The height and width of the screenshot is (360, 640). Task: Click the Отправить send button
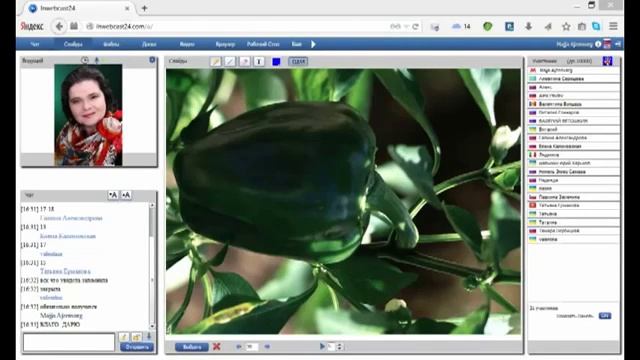click(x=137, y=347)
